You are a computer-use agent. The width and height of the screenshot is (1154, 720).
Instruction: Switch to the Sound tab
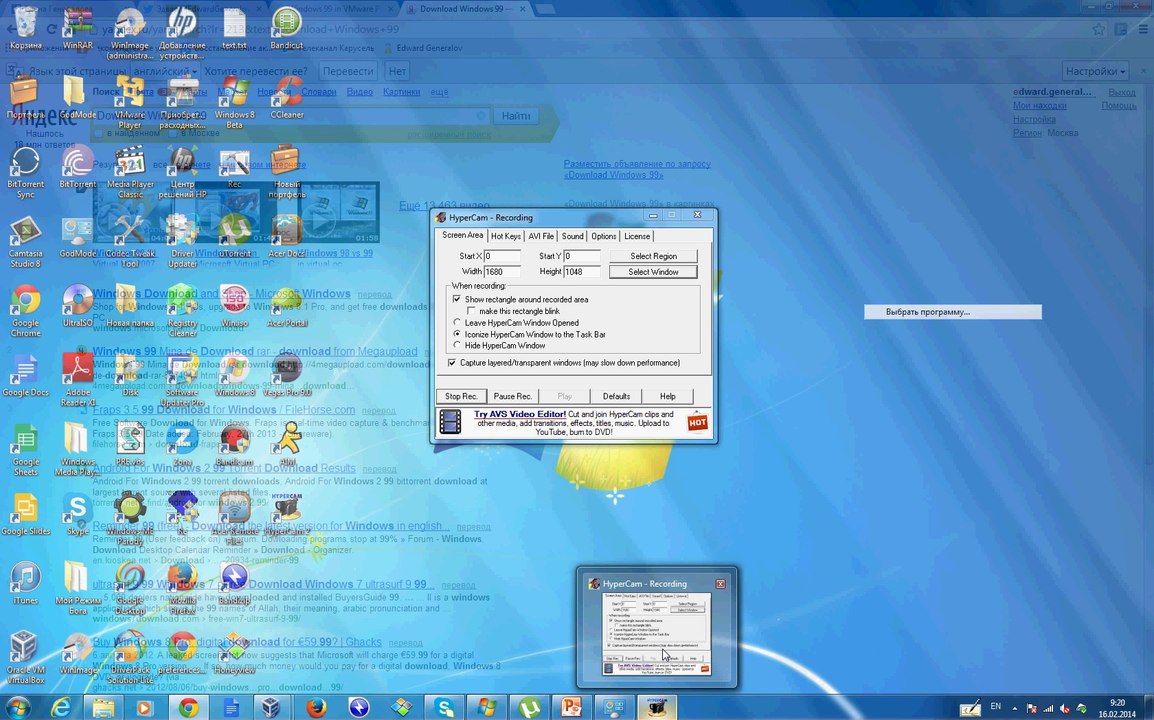coord(573,236)
